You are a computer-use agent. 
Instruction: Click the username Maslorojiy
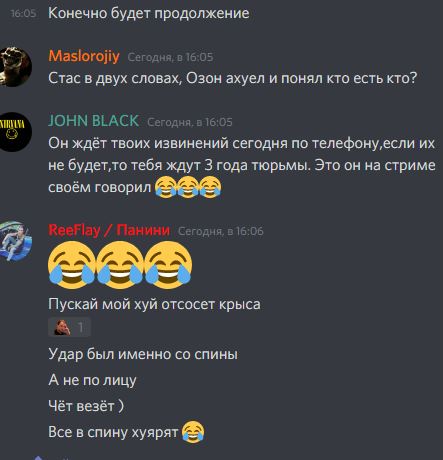pyautogui.click(x=84, y=56)
